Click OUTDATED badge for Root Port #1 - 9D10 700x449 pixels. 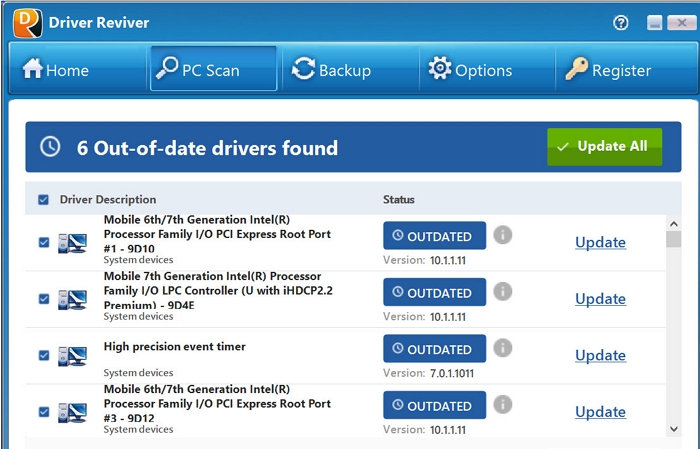tap(434, 236)
